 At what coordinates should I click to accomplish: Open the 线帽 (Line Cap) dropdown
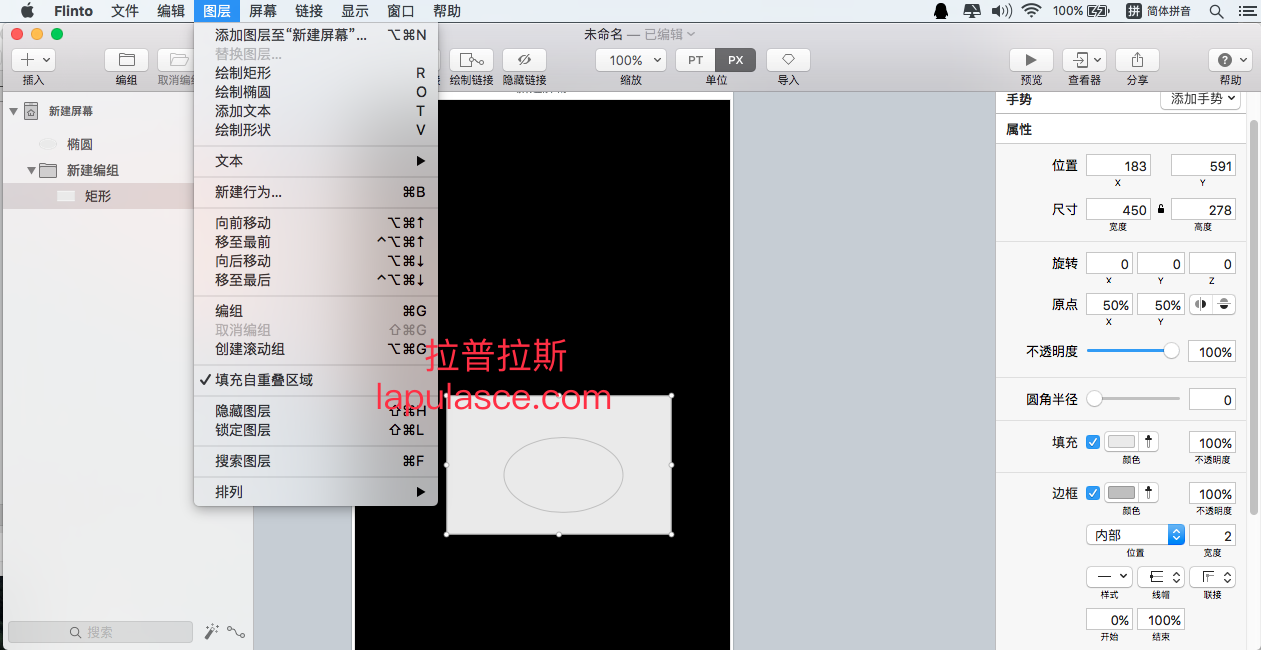point(1161,577)
